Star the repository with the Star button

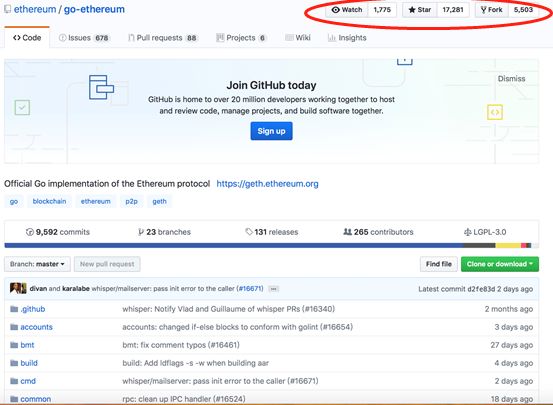click(420, 10)
